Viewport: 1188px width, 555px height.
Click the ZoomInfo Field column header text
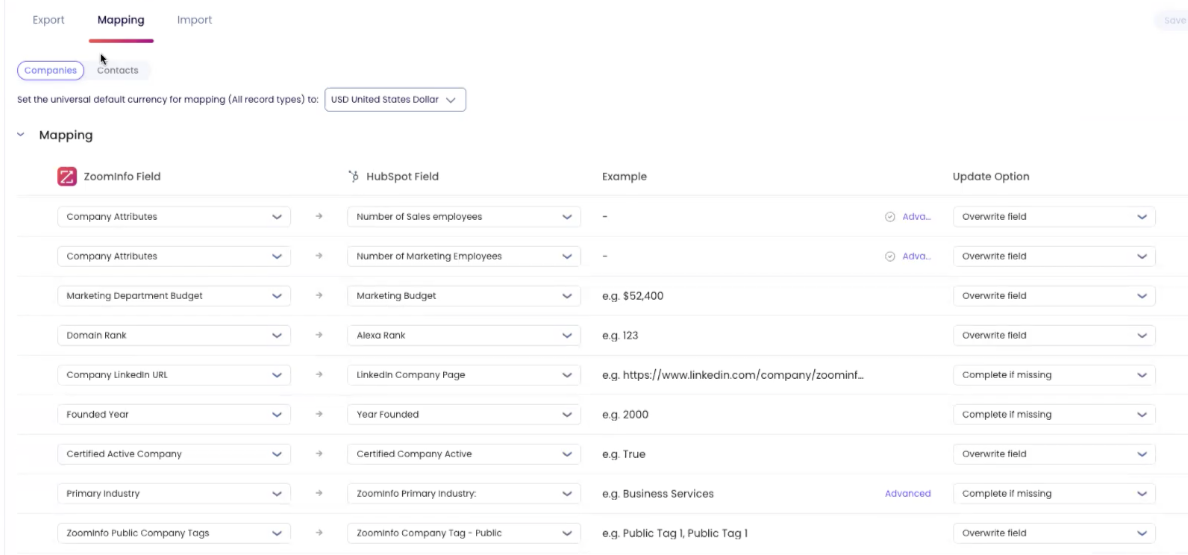tap(122, 176)
